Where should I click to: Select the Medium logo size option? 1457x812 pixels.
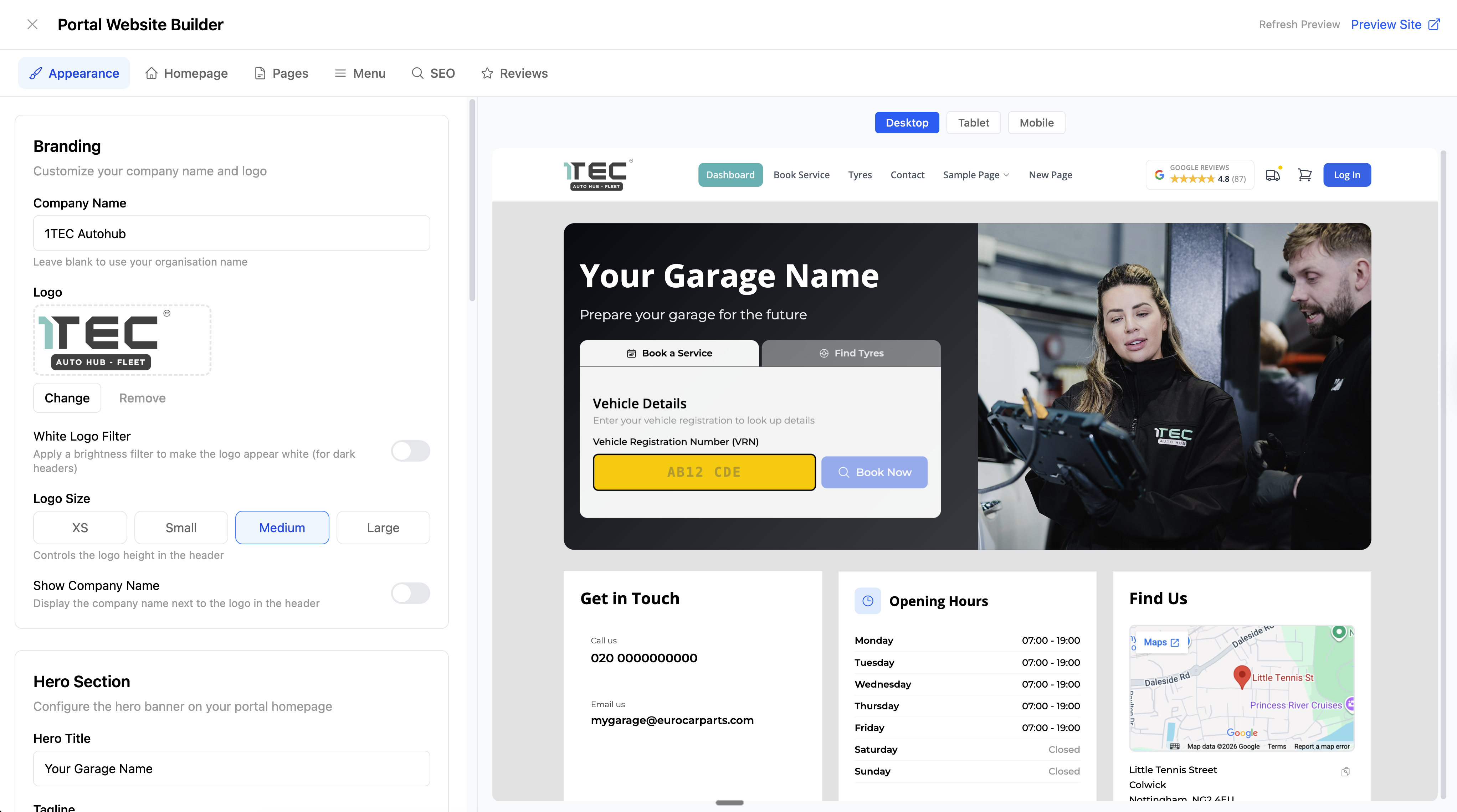(x=282, y=527)
